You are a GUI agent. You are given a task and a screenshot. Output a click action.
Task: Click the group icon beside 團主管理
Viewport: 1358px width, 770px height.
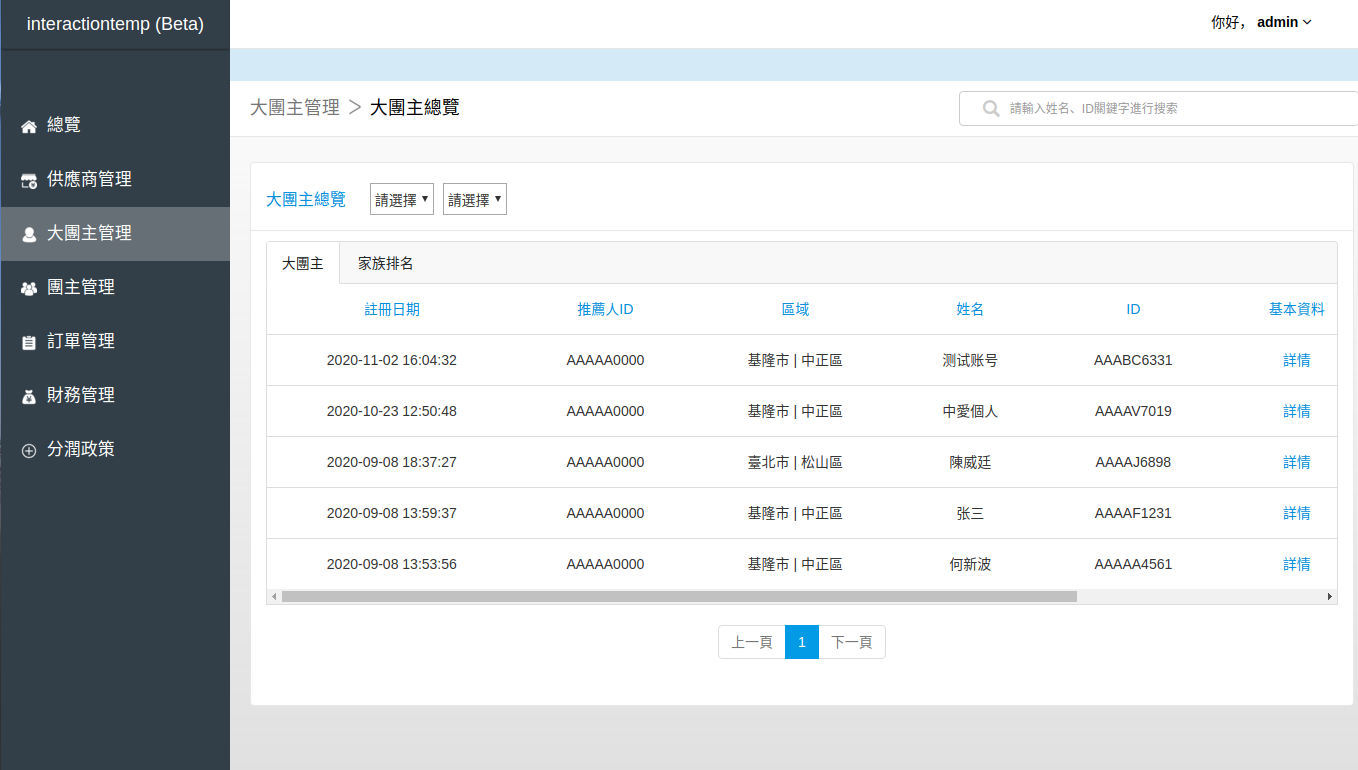29,288
